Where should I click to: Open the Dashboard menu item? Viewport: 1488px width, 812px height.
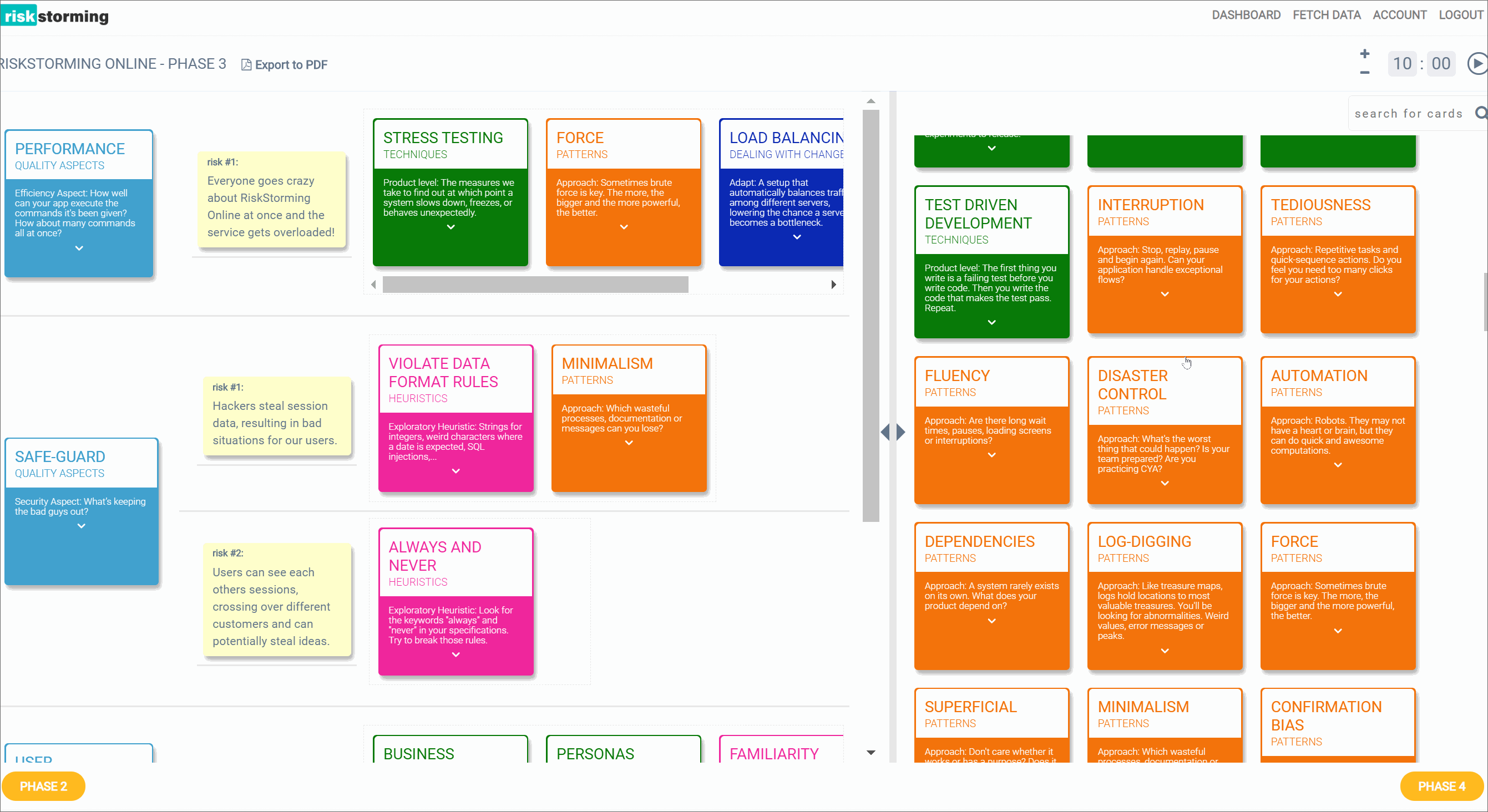(1246, 15)
